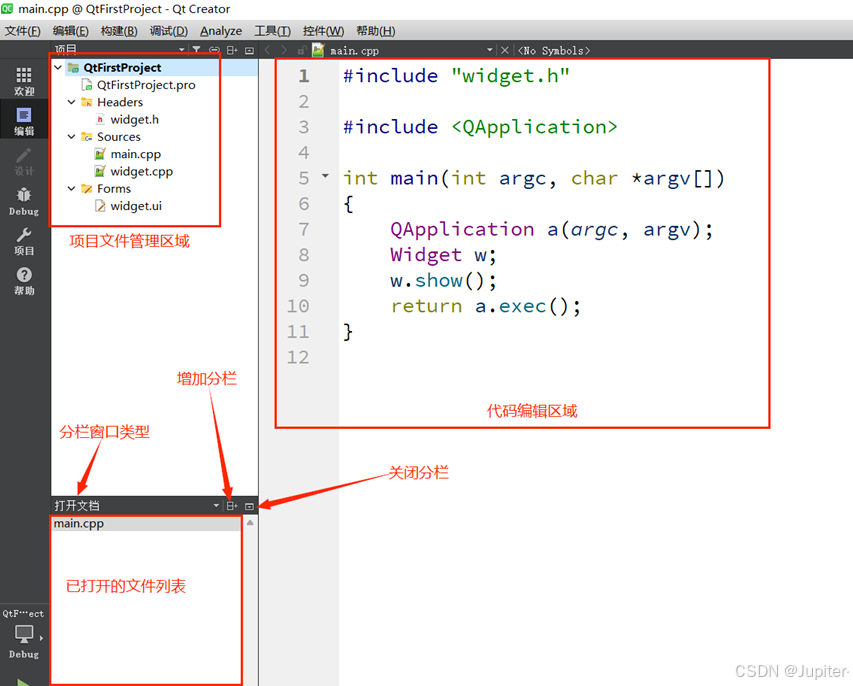Fold the main function at line 5
Screen dimensions: 853x686
[x=325, y=176]
